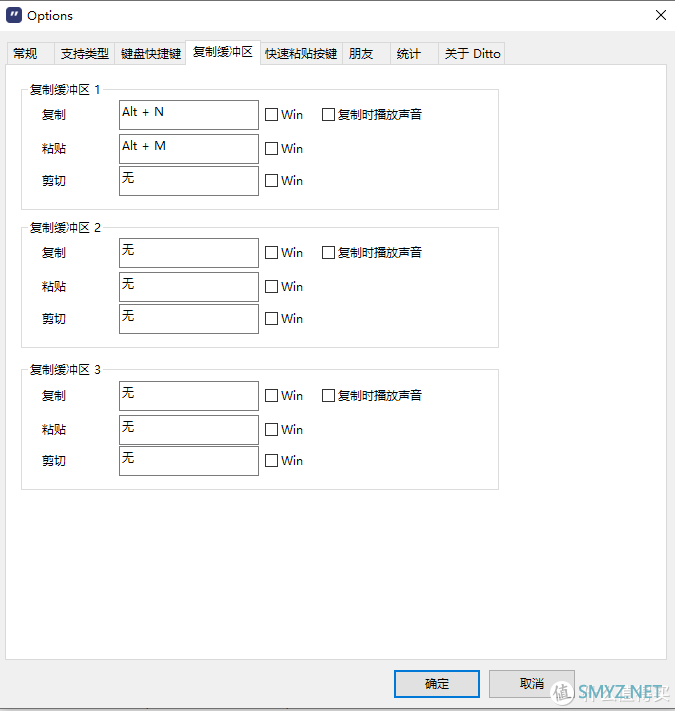Click the 剪切 label in buffer 3
Screen dimensions: 675x711
54,461
